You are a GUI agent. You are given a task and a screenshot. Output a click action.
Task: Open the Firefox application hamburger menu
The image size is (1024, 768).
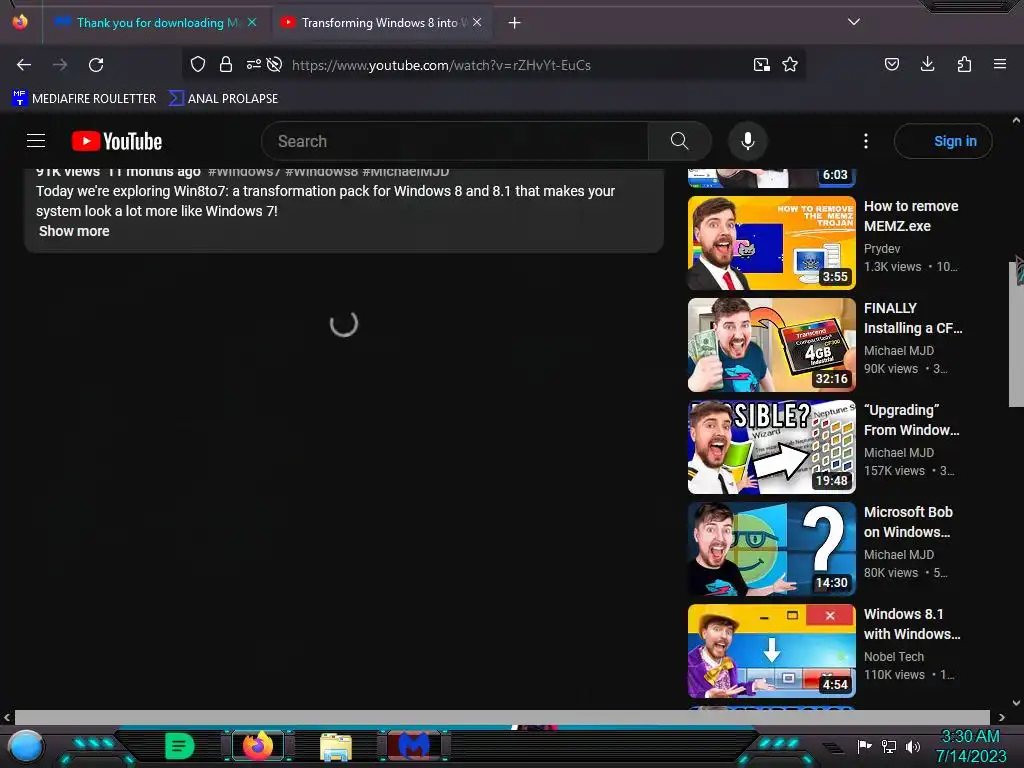tap(1000, 64)
